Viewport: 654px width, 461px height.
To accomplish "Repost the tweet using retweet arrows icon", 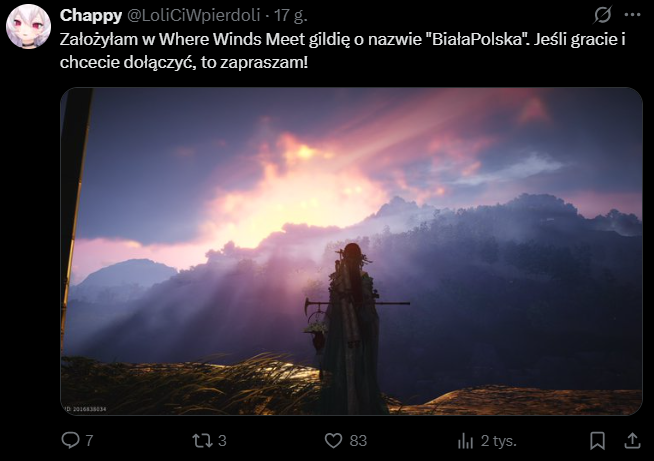I will (x=202, y=441).
